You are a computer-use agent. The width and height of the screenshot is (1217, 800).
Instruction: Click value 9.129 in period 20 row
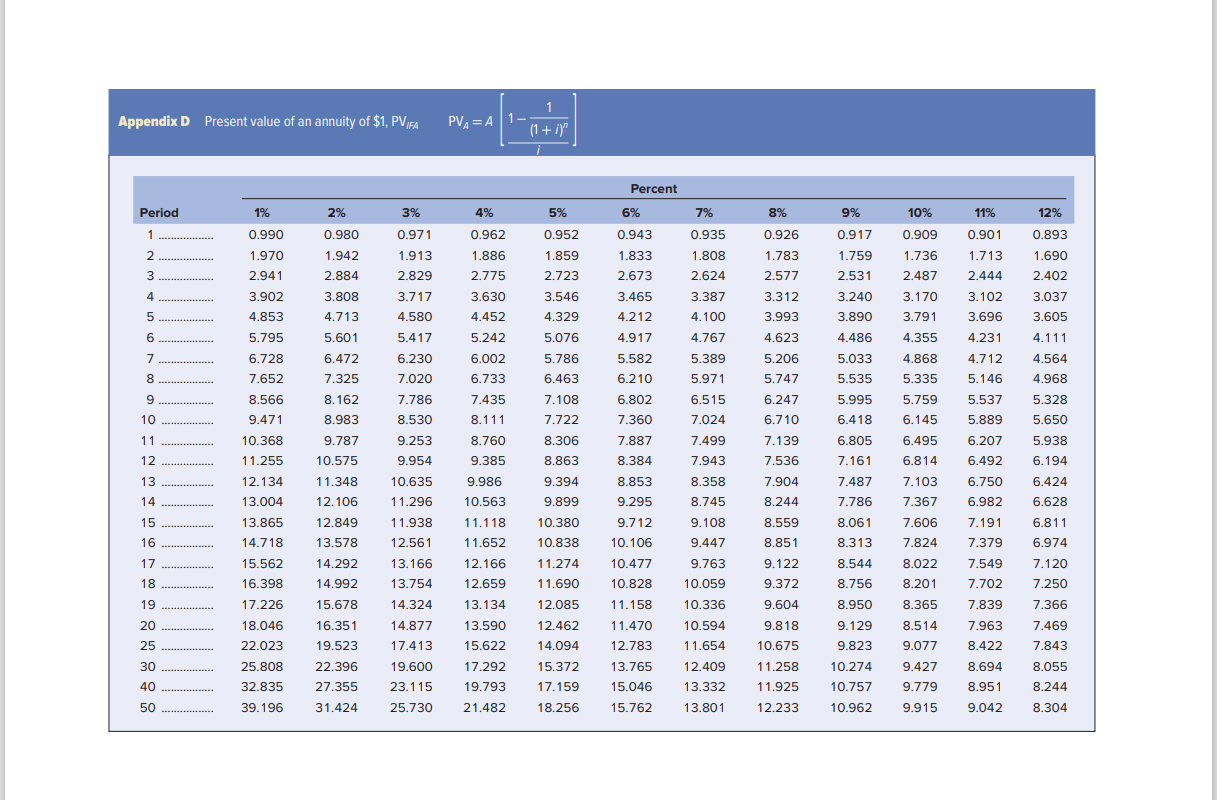pos(854,625)
